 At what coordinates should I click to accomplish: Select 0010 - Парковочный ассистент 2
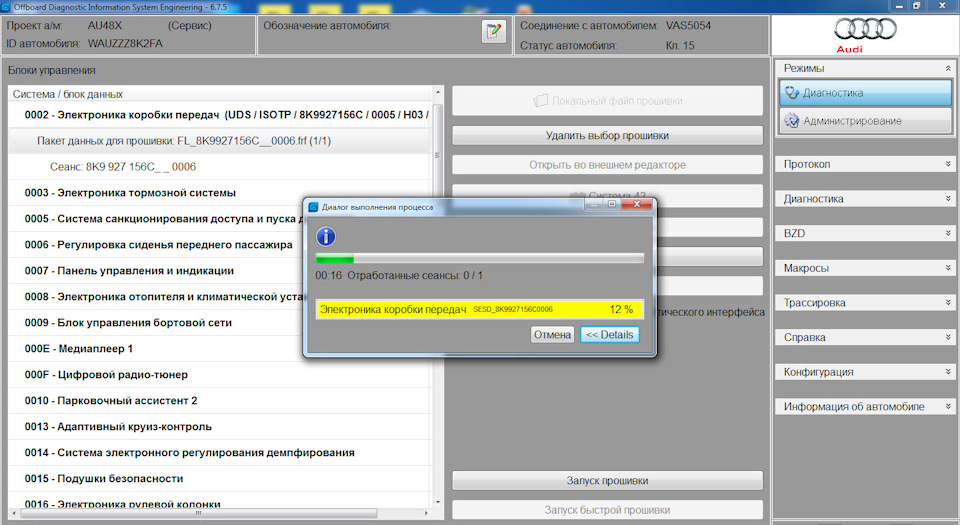point(220,401)
